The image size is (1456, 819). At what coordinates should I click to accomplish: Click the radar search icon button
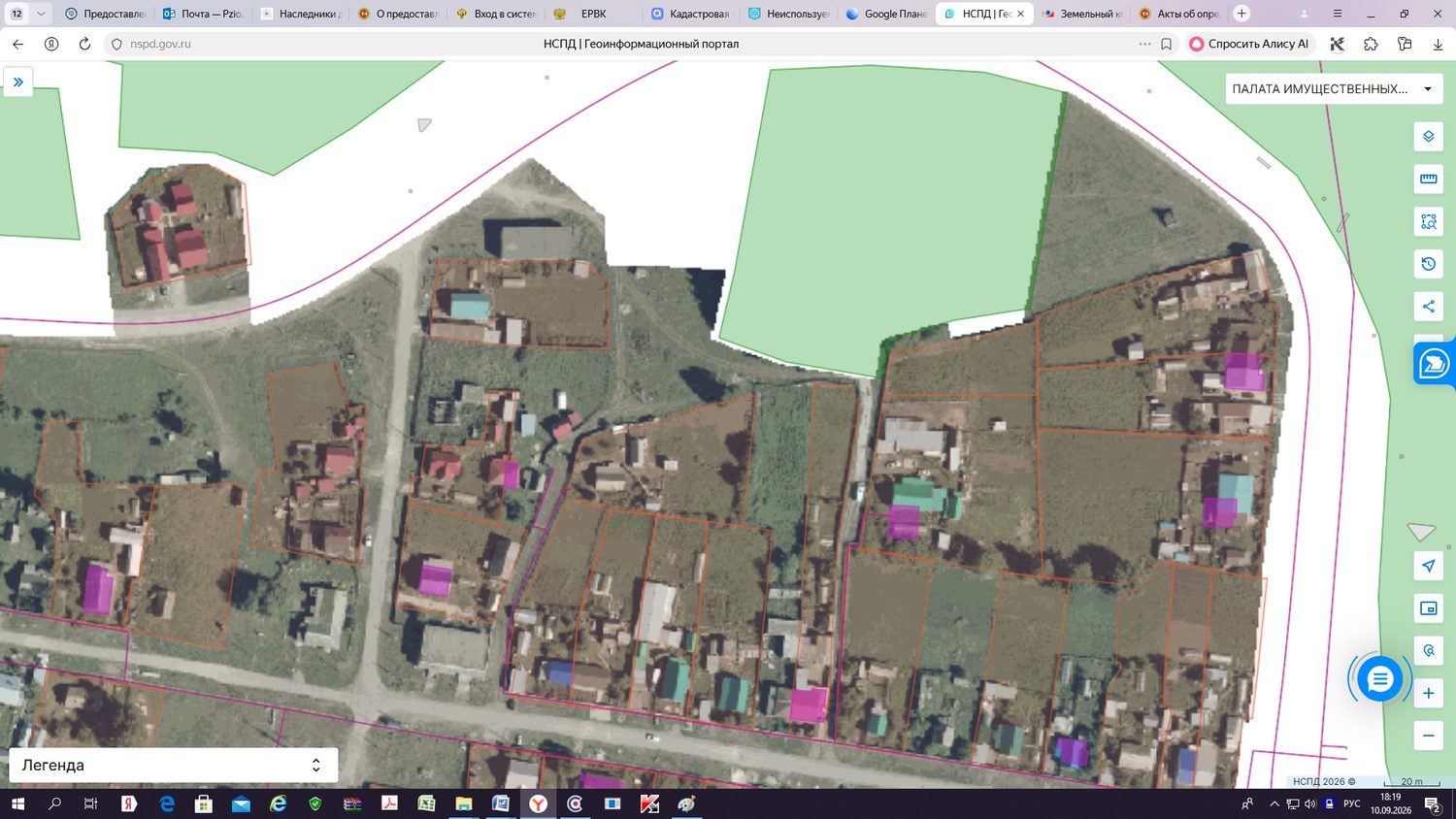click(1428, 651)
